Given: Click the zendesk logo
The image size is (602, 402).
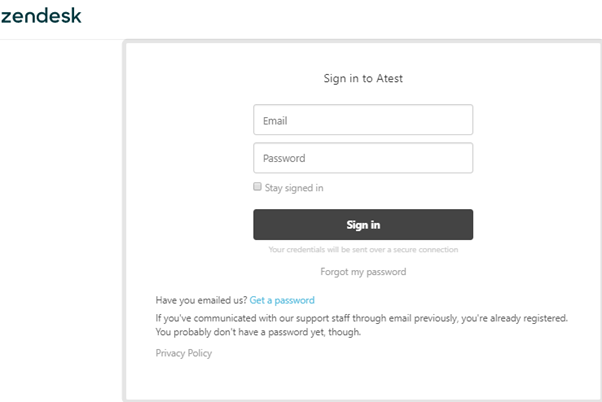Looking at the screenshot, I should click(41, 16).
